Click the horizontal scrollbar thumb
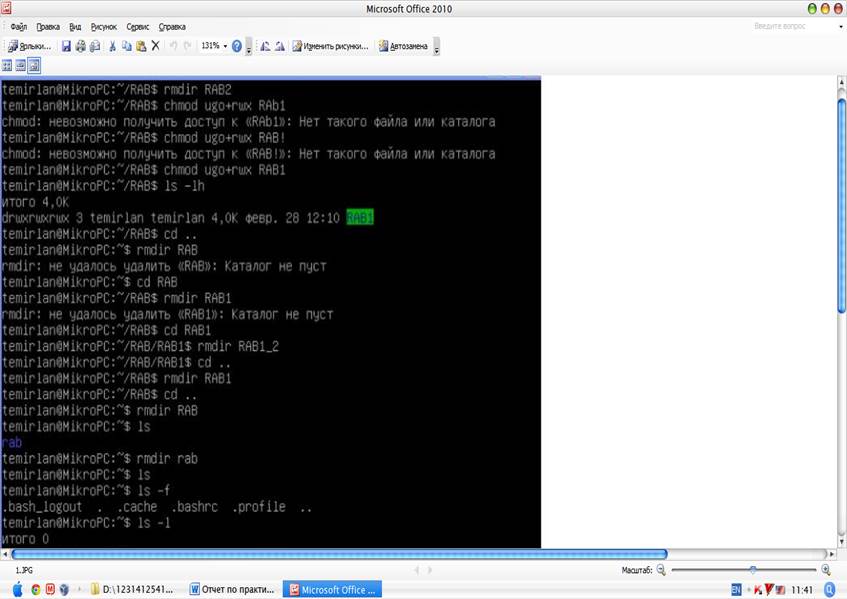The width and height of the screenshot is (847, 599). click(339, 554)
